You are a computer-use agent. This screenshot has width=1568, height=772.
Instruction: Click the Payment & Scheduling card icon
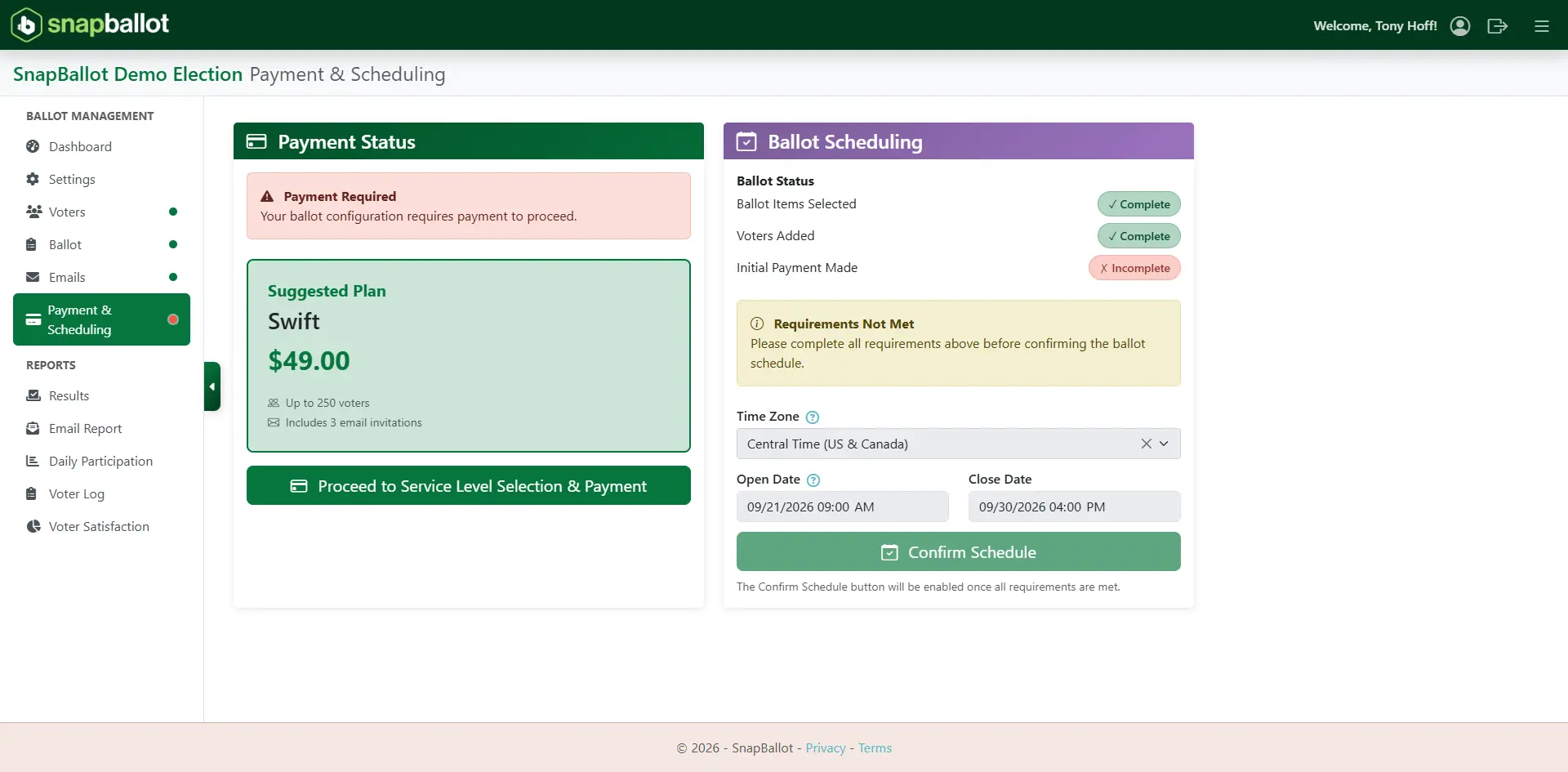33,319
